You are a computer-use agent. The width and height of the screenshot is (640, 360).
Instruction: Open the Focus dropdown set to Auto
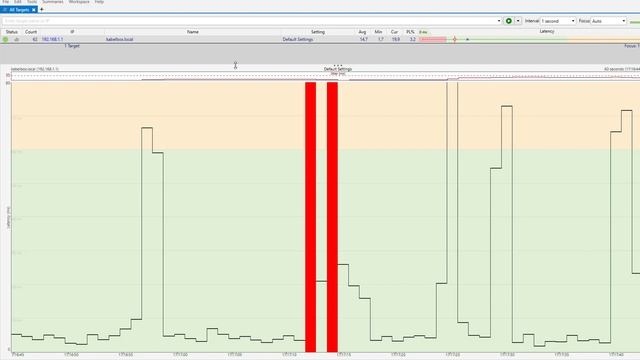(609, 21)
